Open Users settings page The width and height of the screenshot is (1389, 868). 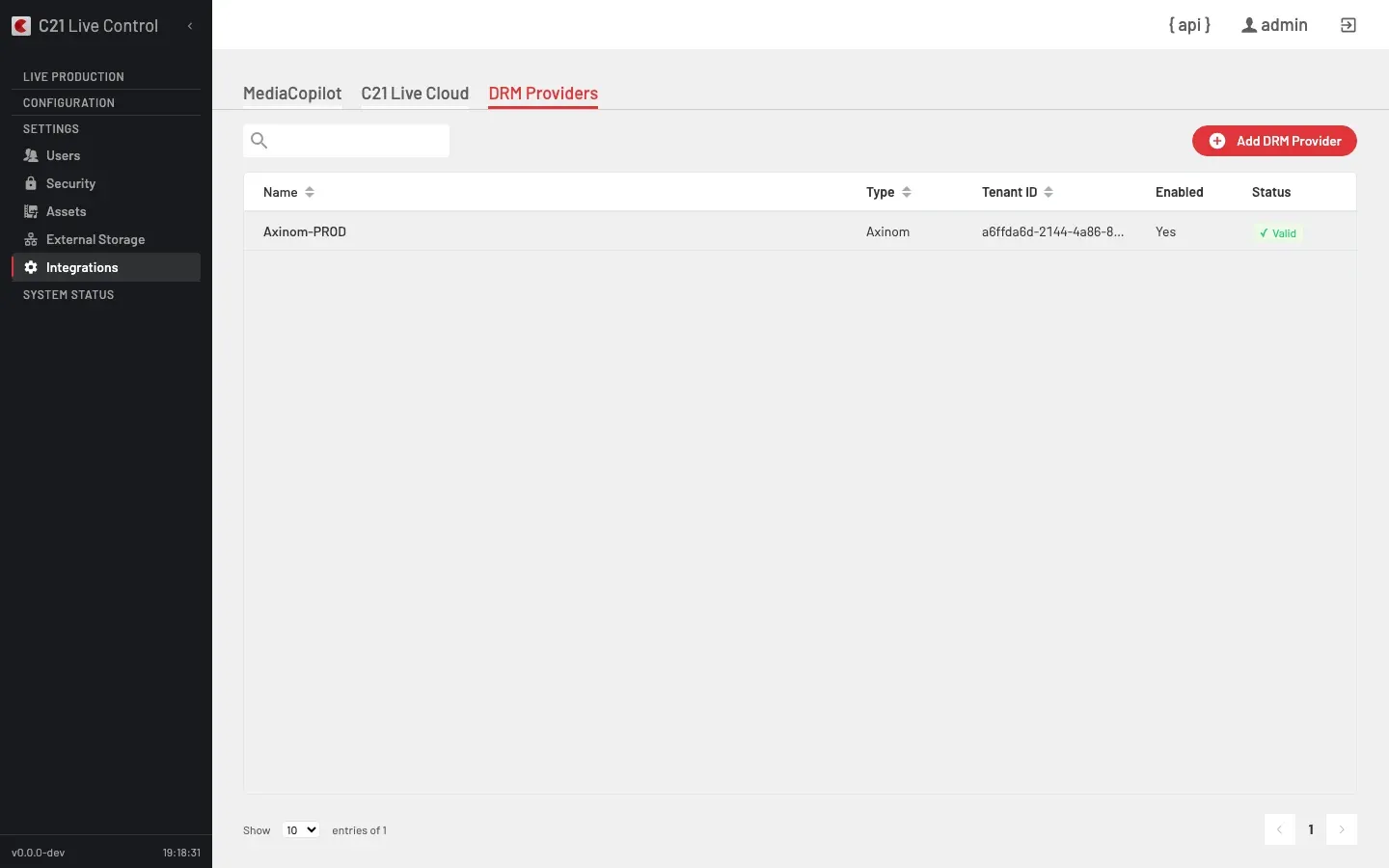(x=106, y=155)
